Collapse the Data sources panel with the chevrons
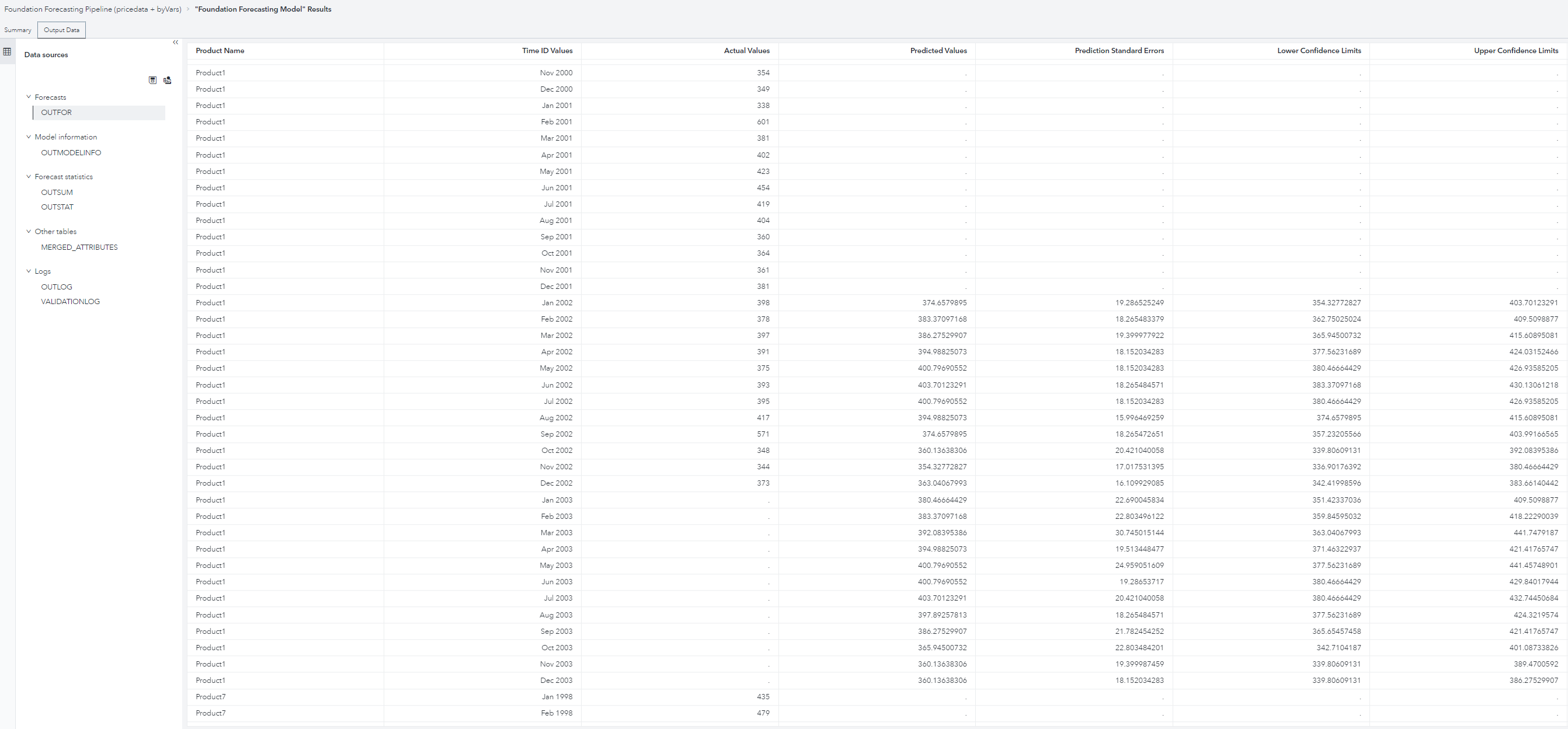The height and width of the screenshot is (729, 1568). pyautogui.click(x=175, y=42)
